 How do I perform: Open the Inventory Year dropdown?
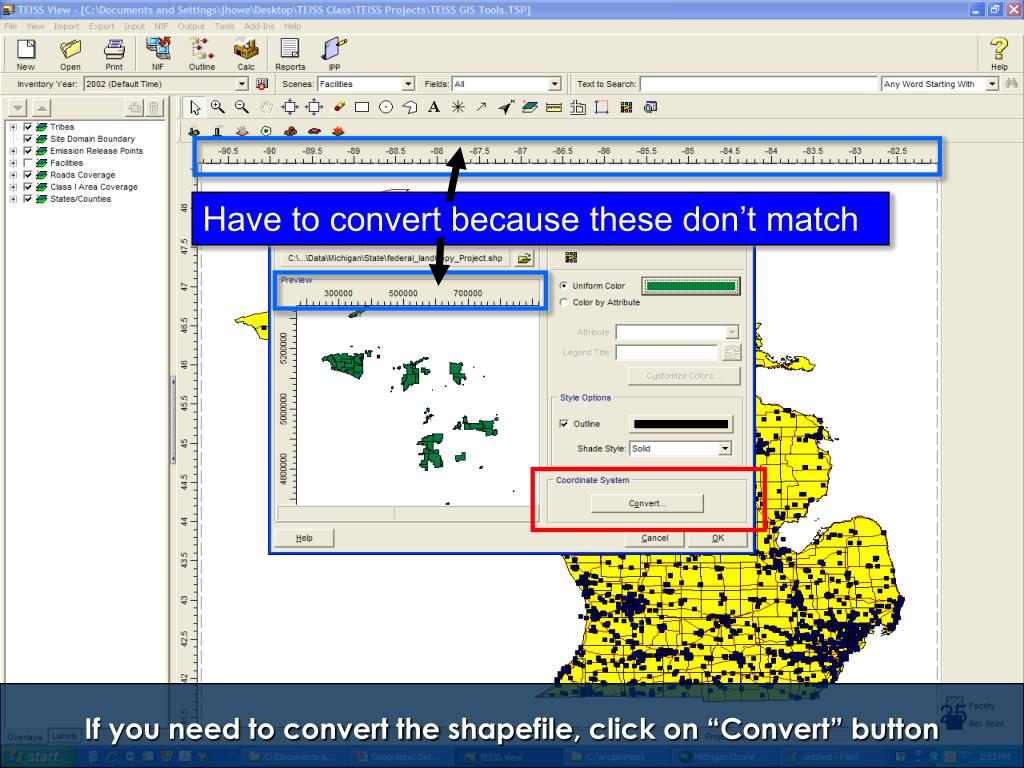click(242, 84)
